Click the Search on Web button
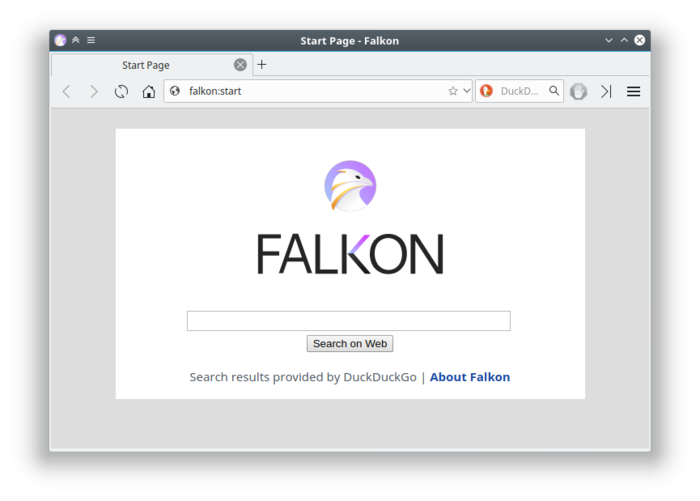 350,344
